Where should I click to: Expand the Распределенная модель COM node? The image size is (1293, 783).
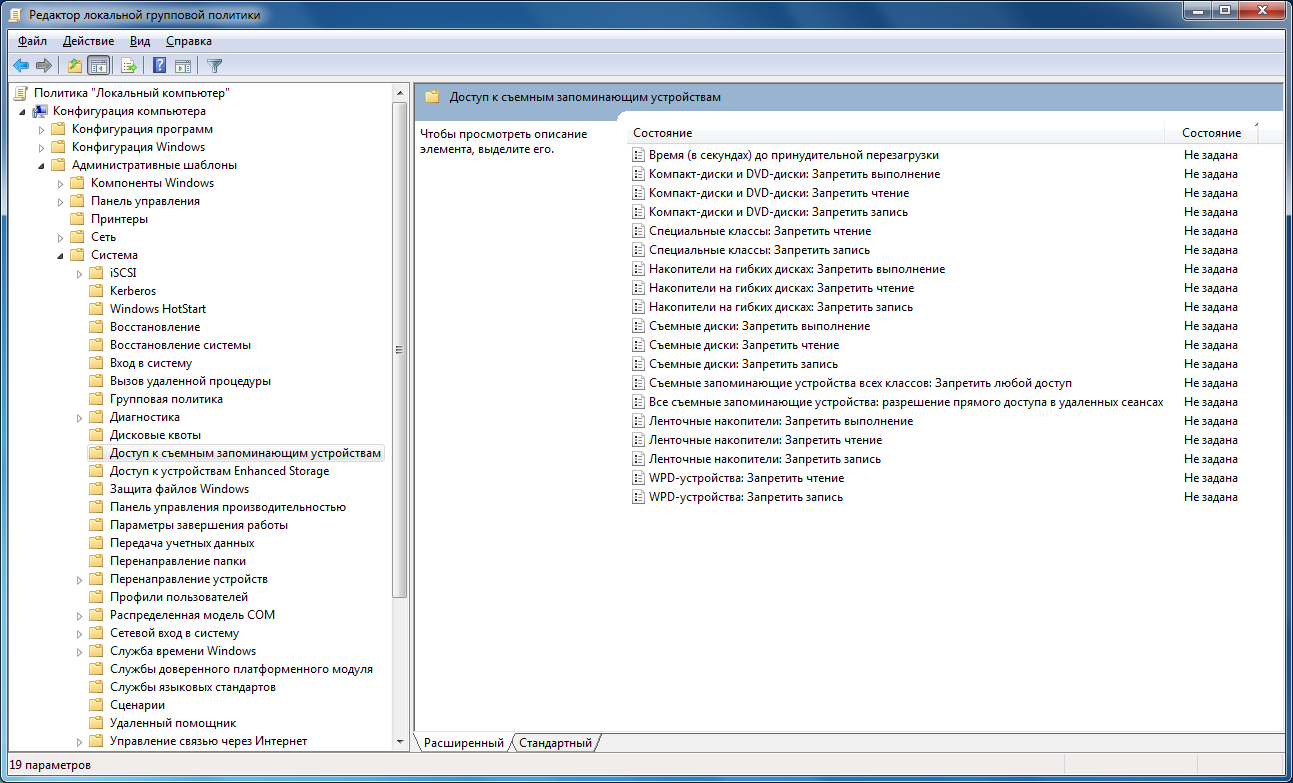pos(79,615)
